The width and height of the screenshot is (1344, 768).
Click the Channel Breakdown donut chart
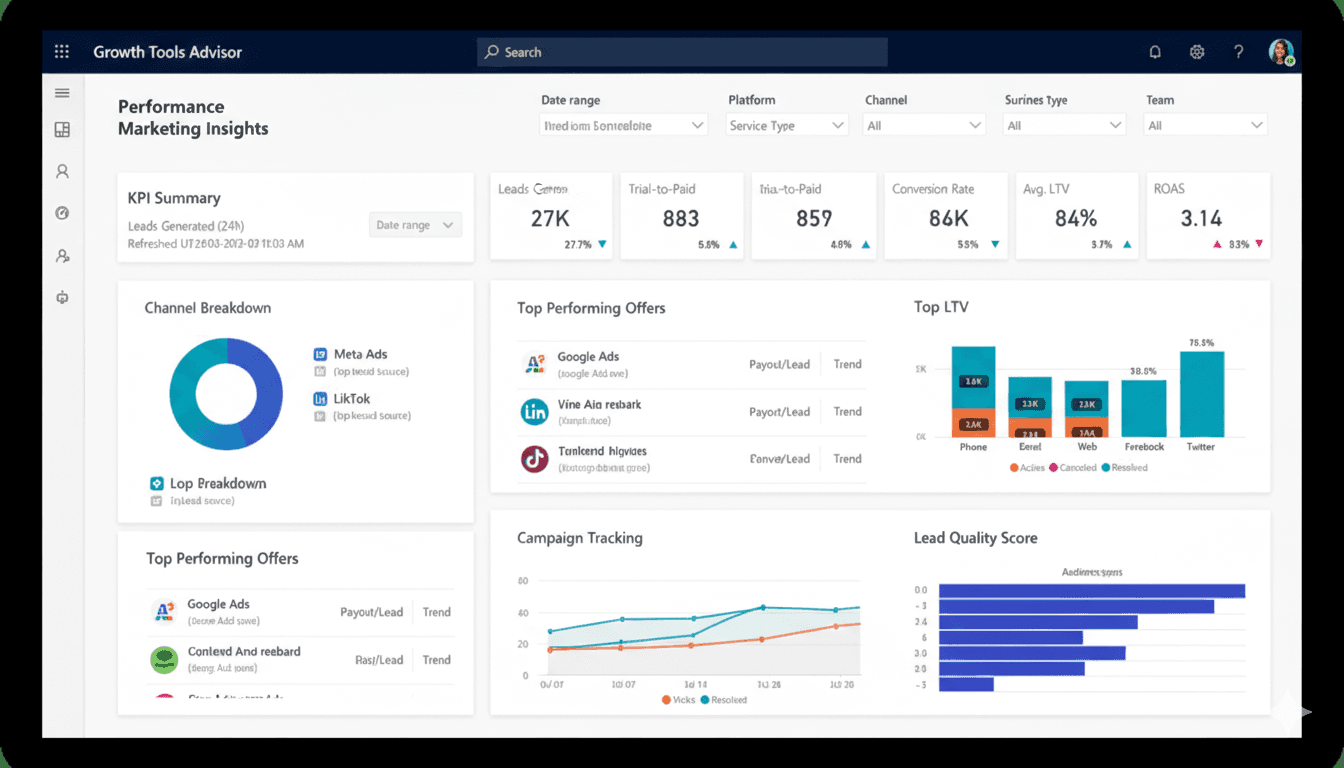pyautogui.click(x=226, y=393)
